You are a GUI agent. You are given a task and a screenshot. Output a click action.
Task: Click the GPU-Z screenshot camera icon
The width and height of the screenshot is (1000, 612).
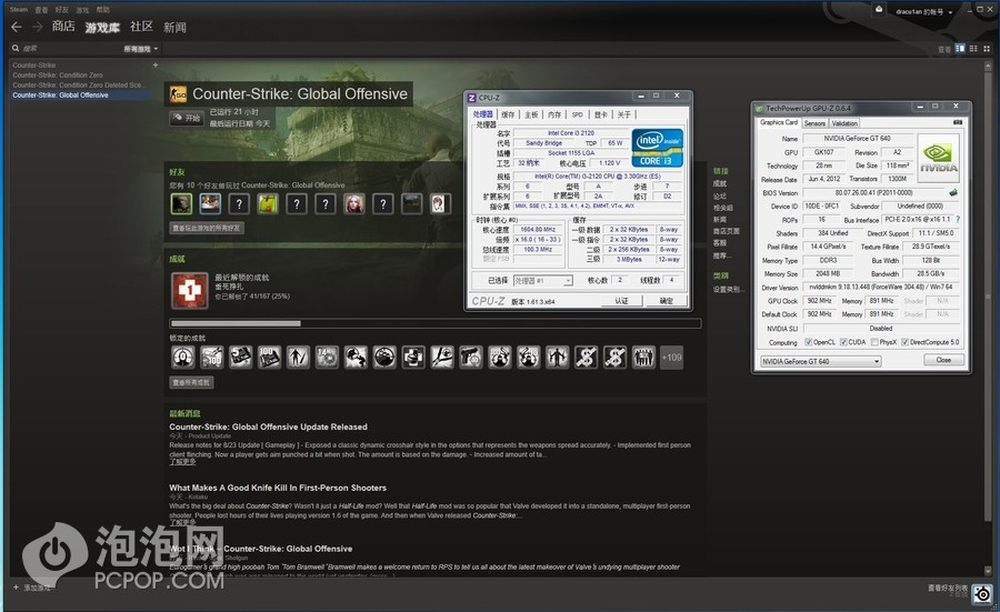click(x=957, y=122)
